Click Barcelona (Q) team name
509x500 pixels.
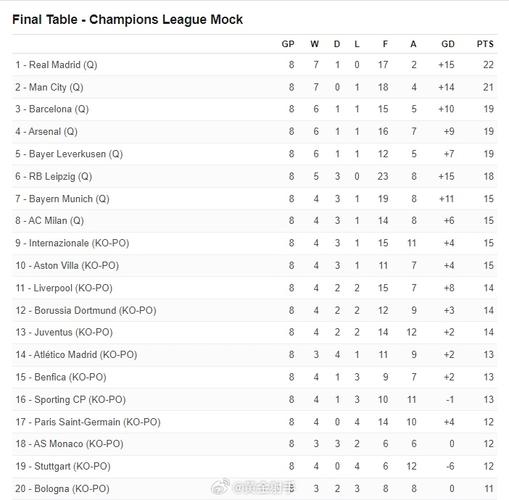point(52,109)
